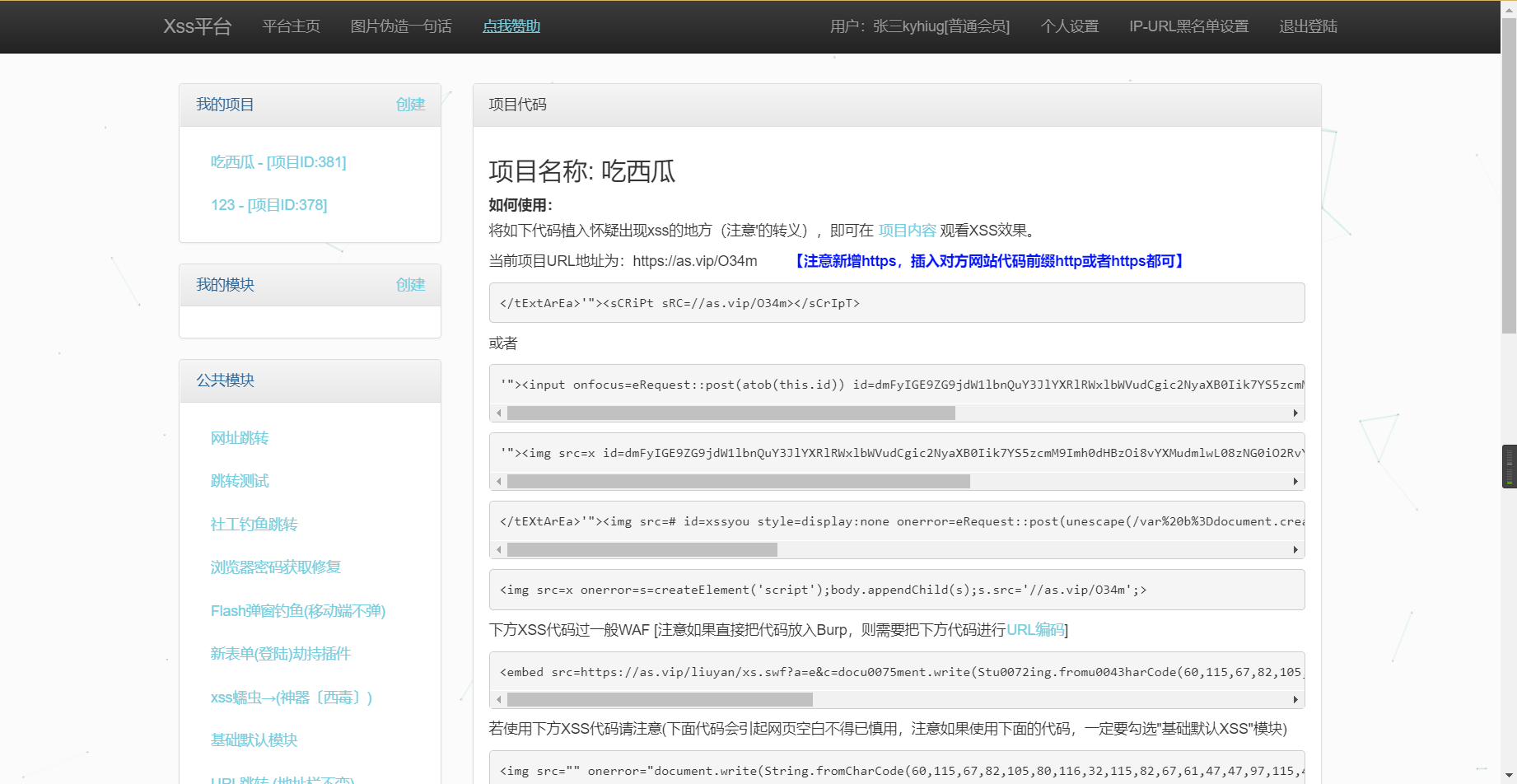Screen dimensions: 1517x784
Task: Open the 平台主页 nav item
Action: (x=292, y=26)
